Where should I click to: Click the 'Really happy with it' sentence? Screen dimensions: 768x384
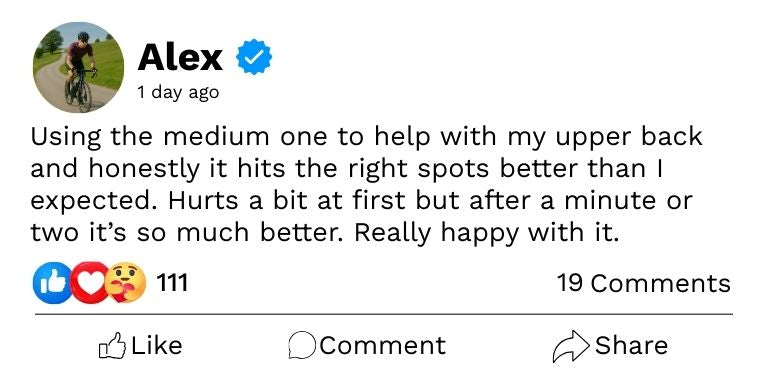tap(484, 234)
